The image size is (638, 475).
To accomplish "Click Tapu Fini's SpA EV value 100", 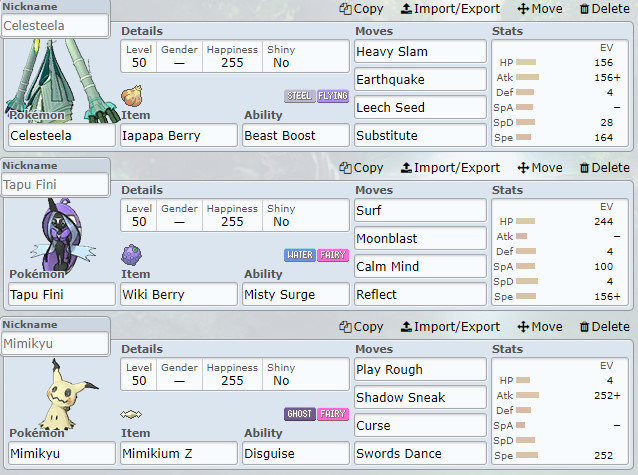I will pyautogui.click(x=603, y=267).
